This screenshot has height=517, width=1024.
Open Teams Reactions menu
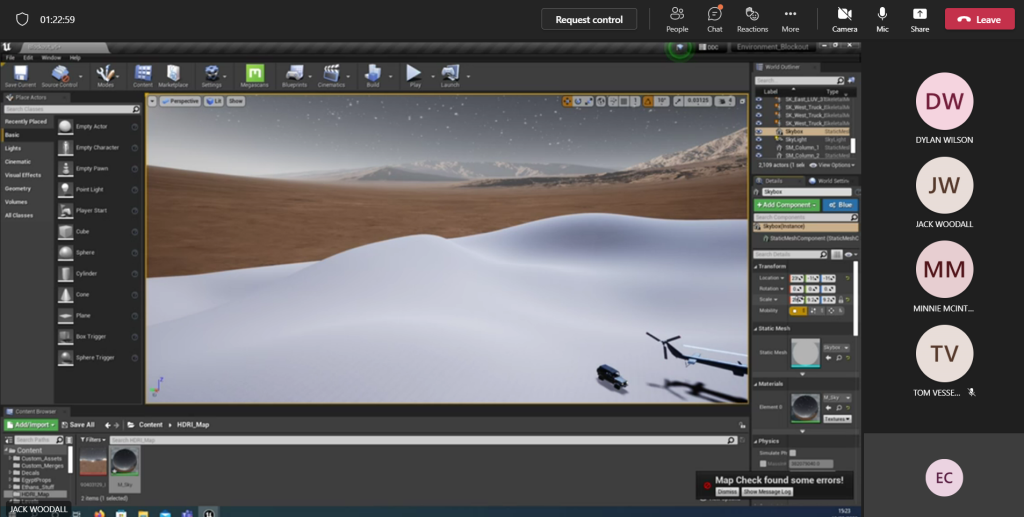(752, 20)
